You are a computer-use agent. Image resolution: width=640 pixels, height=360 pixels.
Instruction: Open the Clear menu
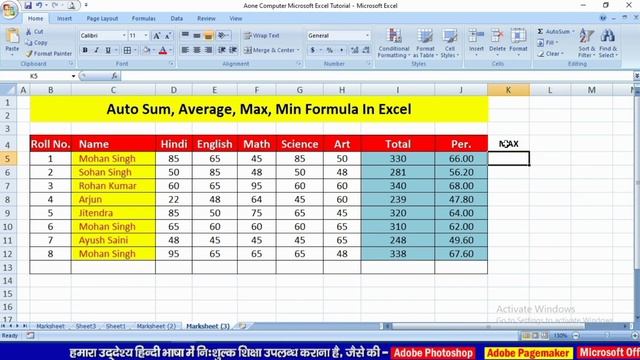[x=551, y=53]
